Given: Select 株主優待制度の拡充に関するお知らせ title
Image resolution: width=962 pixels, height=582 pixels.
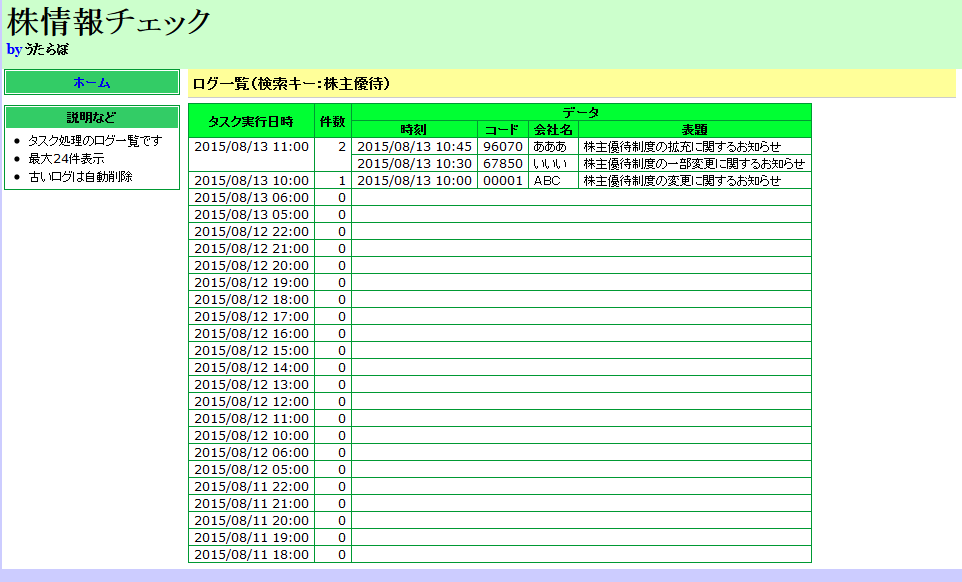Looking at the screenshot, I should coord(682,146).
